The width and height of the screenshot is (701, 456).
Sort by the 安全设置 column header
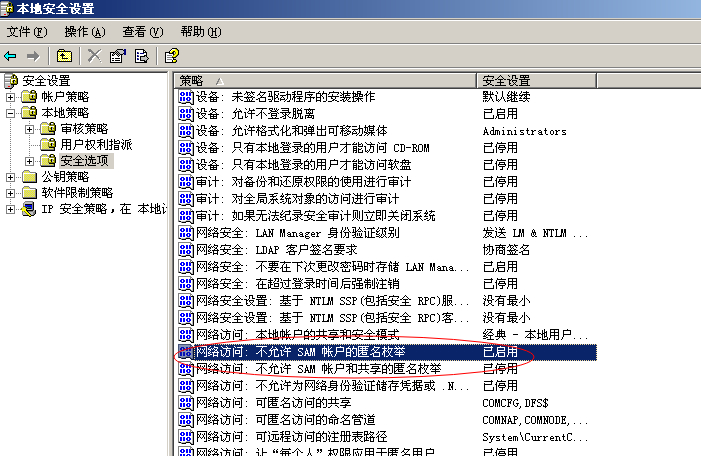tap(537, 80)
